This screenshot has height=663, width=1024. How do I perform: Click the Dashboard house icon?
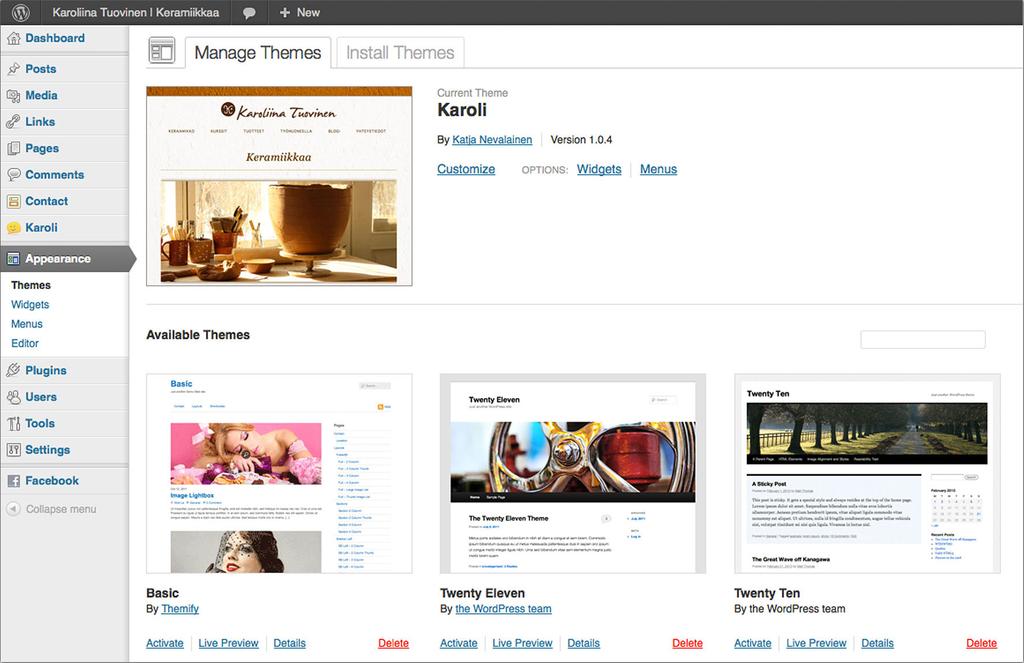coord(14,39)
